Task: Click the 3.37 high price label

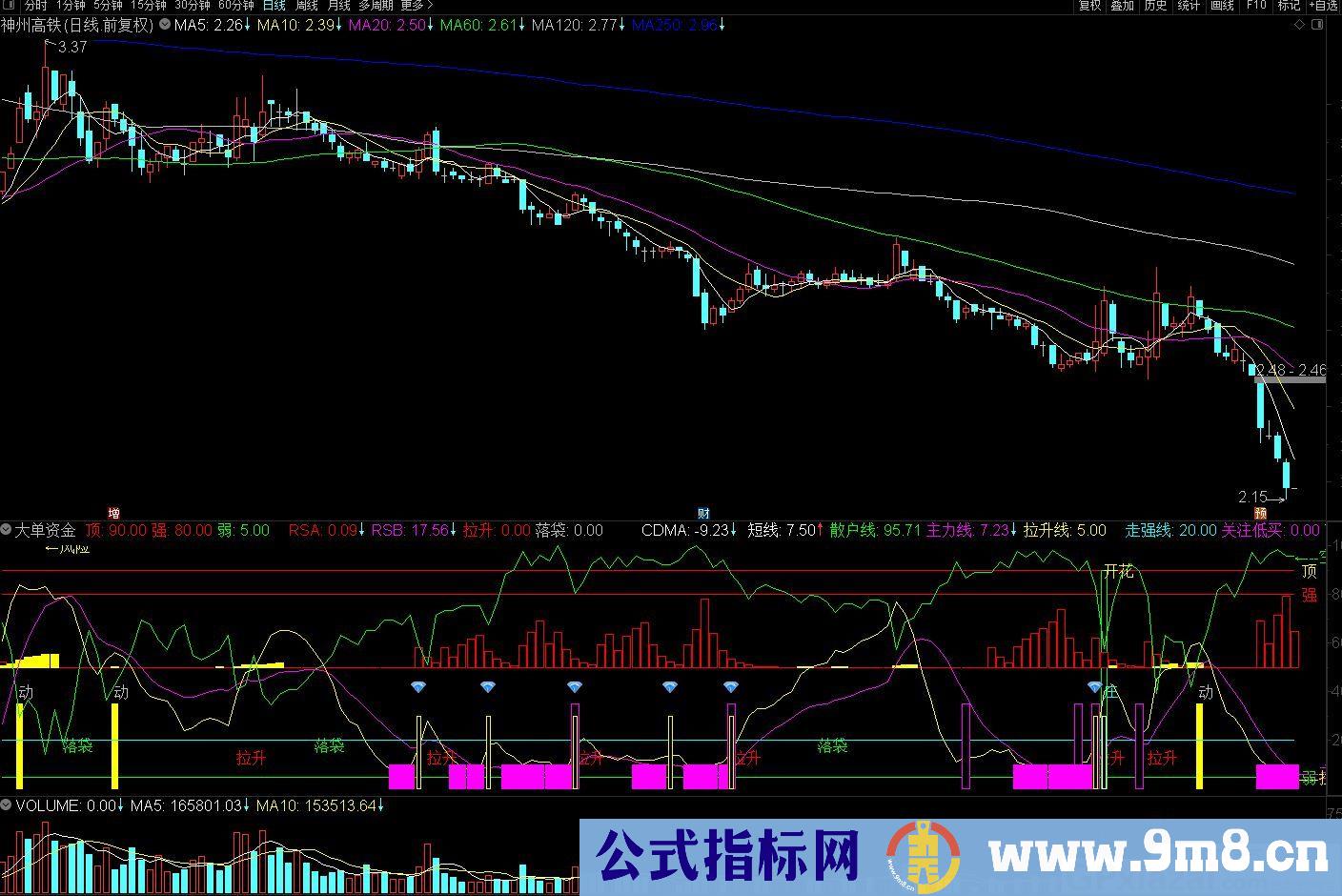Action: tap(72, 47)
